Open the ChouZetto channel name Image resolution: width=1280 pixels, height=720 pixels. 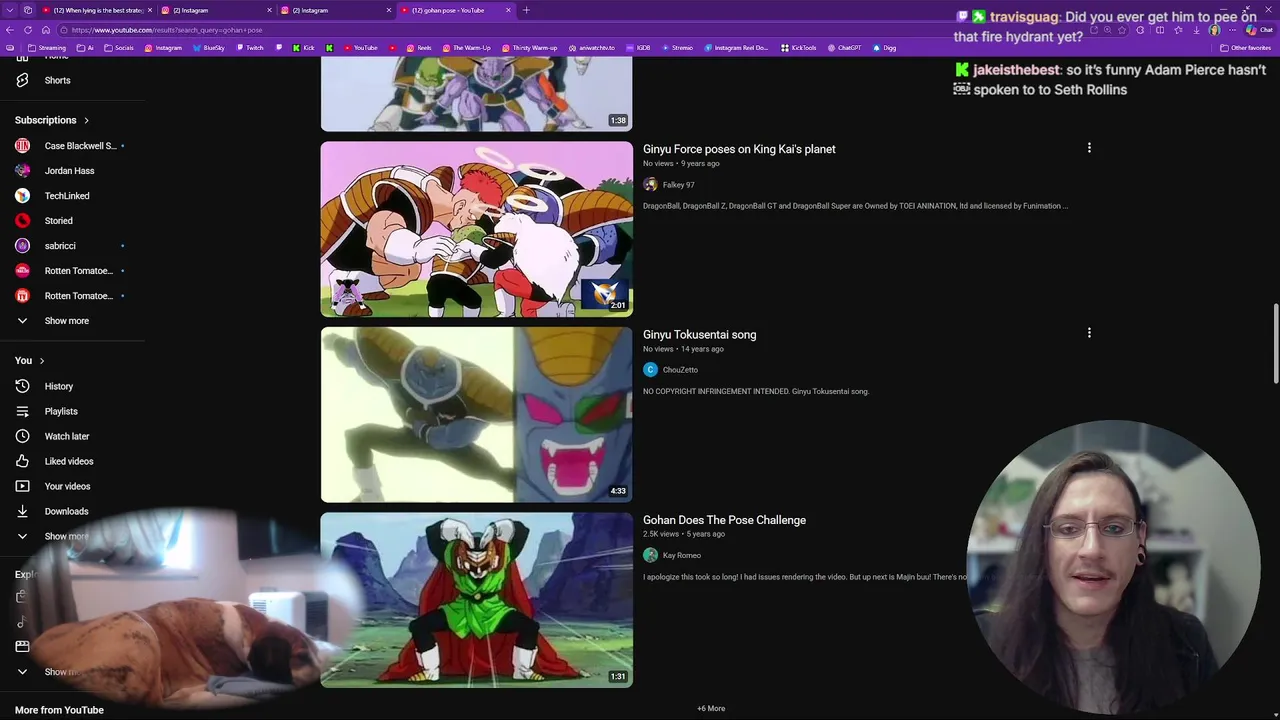click(680, 370)
